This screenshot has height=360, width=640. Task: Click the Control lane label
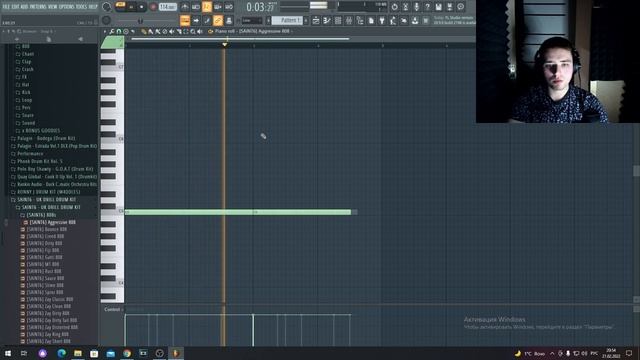pos(112,309)
